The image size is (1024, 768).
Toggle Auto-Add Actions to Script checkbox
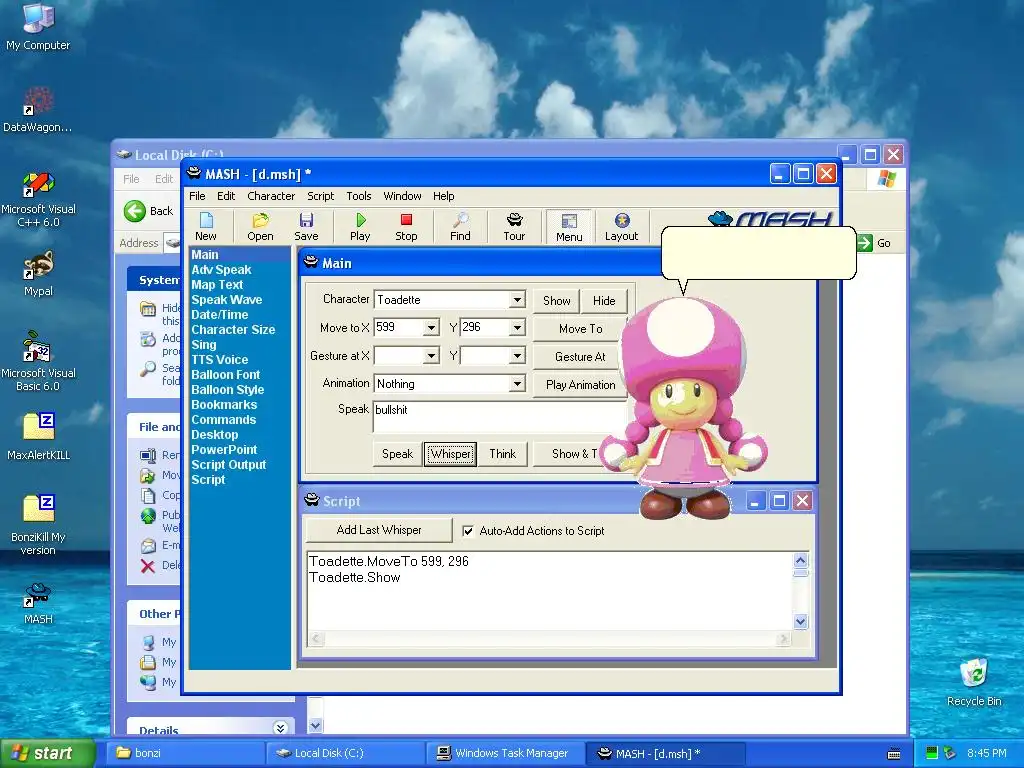point(468,531)
